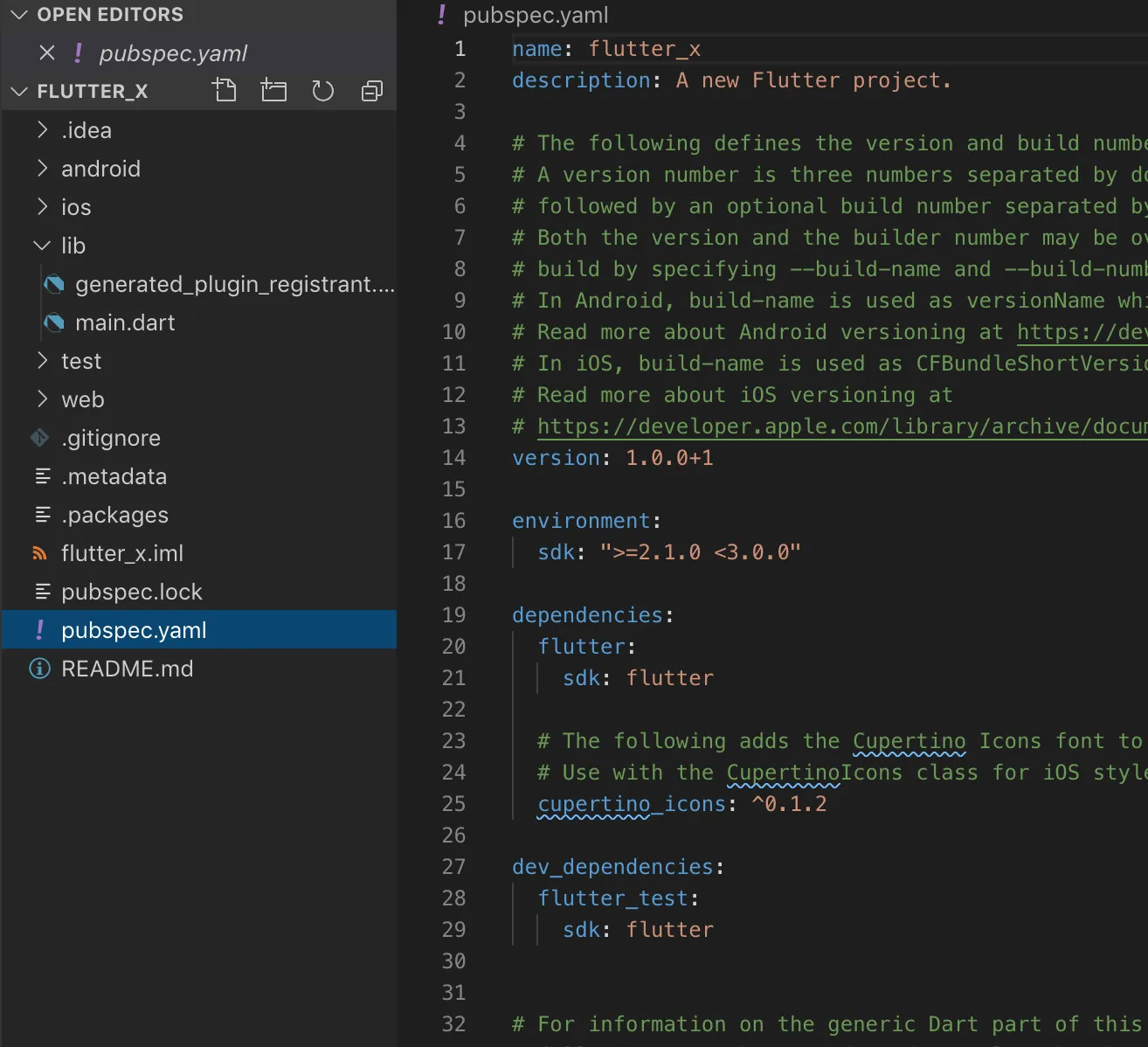Collapse all folders in explorer
The image size is (1148, 1047).
coord(371,91)
